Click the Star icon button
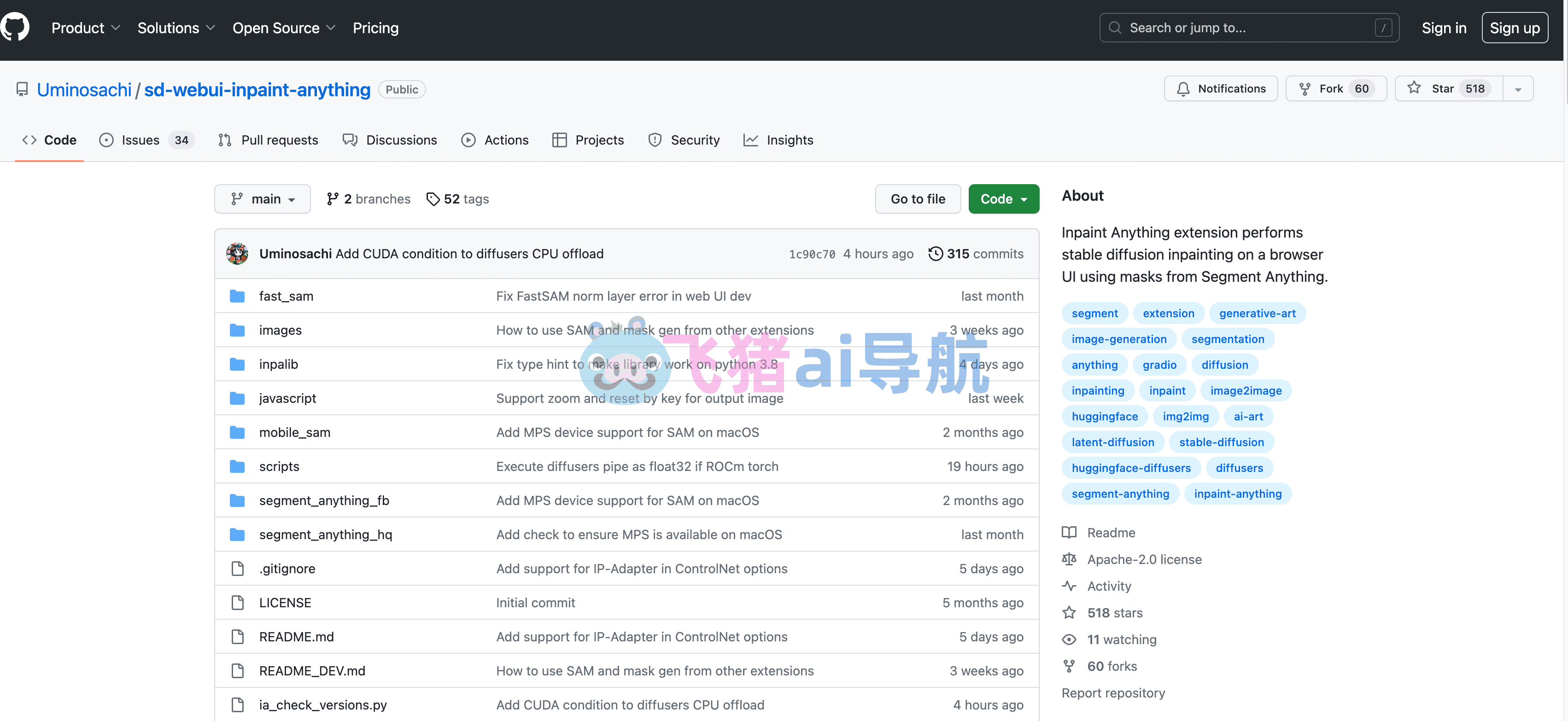 click(1414, 88)
